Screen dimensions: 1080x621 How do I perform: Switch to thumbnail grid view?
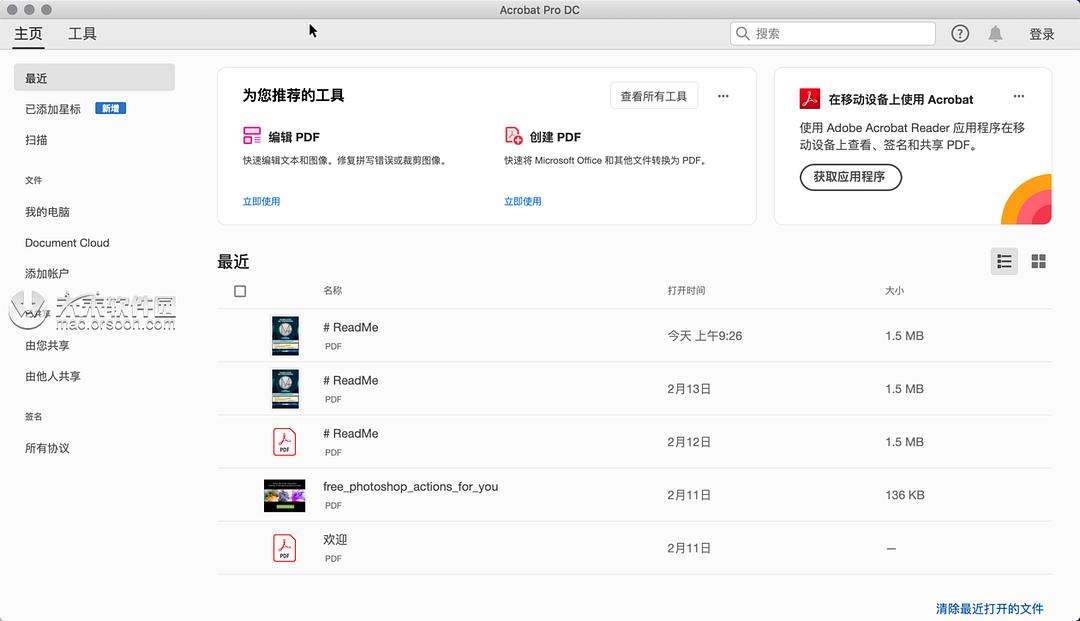1038,261
